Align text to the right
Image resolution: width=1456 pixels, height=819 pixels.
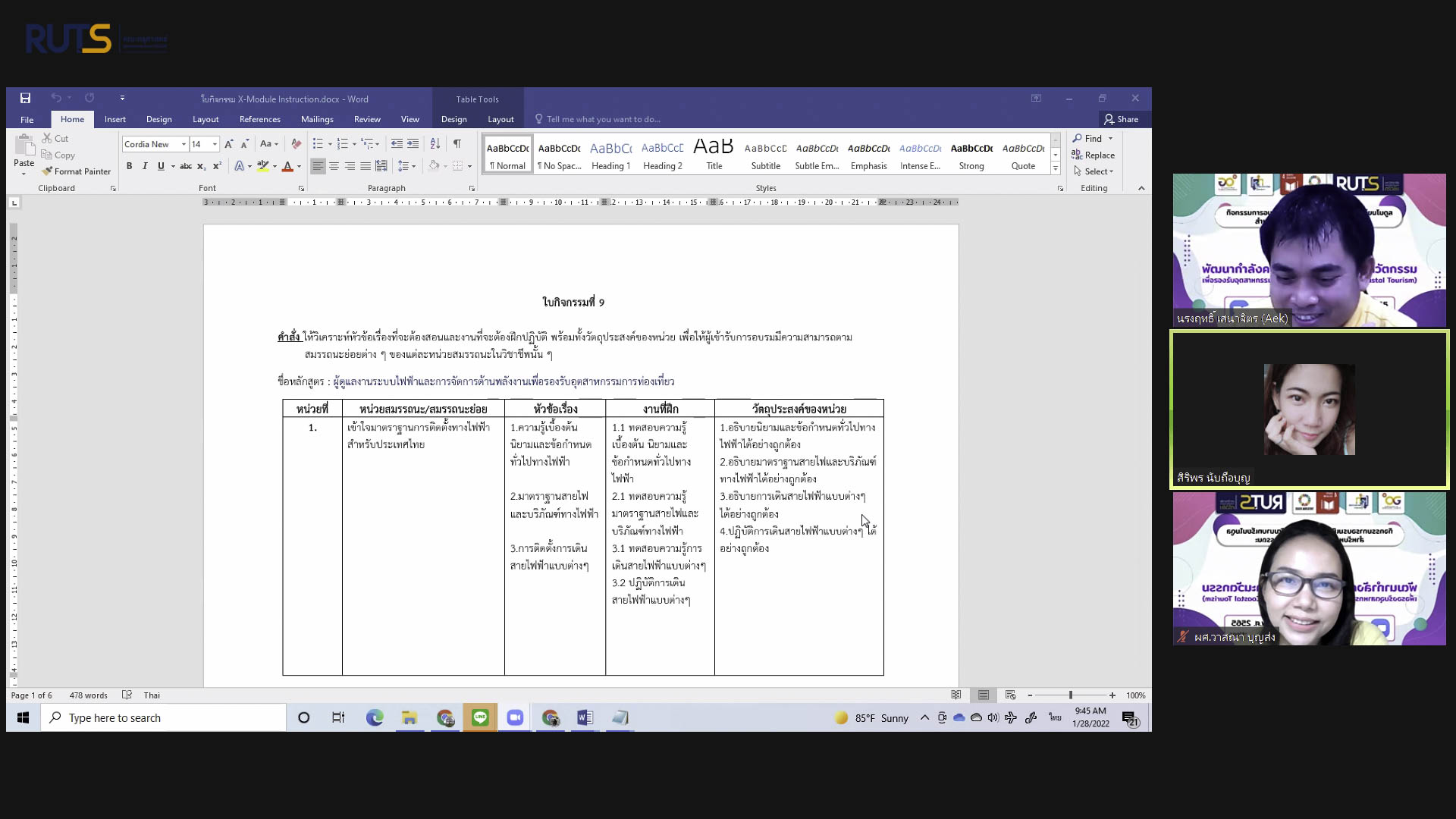pos(350,166)
